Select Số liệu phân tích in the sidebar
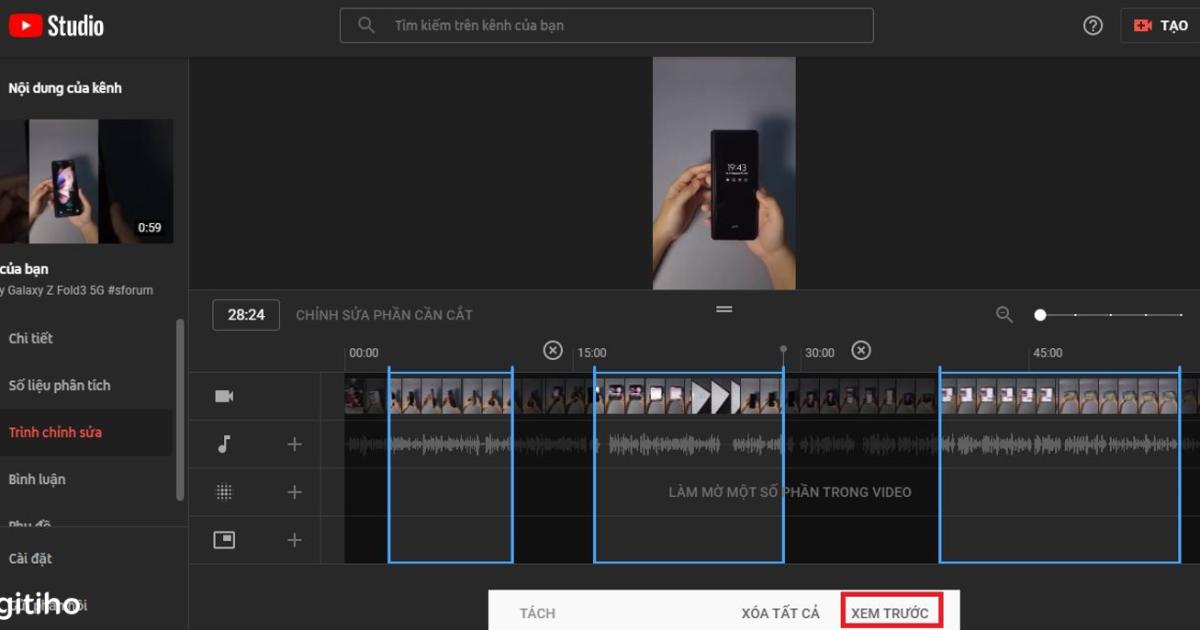The height and width of the screenshot is (630, 1200). [60, 384]
